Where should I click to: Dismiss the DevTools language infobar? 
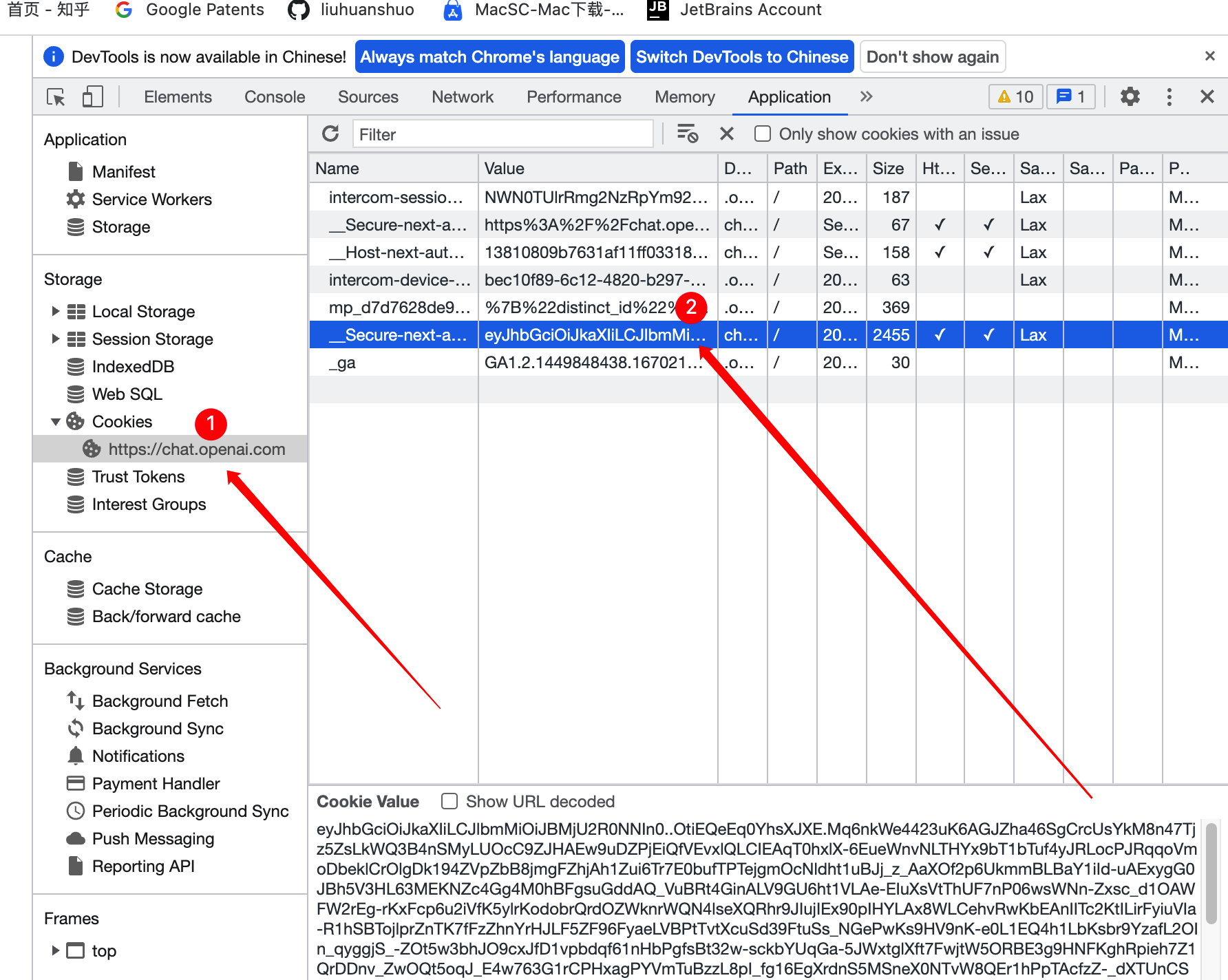[x=1209, y=56]
